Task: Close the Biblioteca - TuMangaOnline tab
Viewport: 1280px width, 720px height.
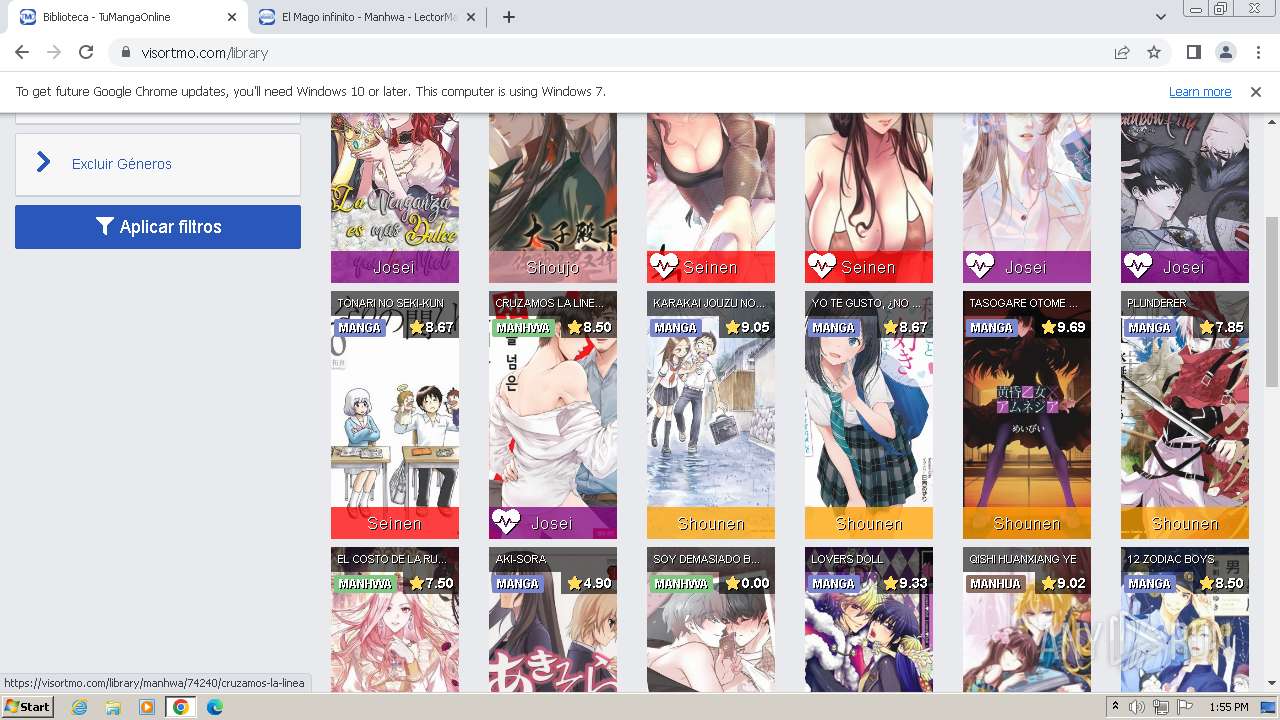Action: click(x=232, y=17)
